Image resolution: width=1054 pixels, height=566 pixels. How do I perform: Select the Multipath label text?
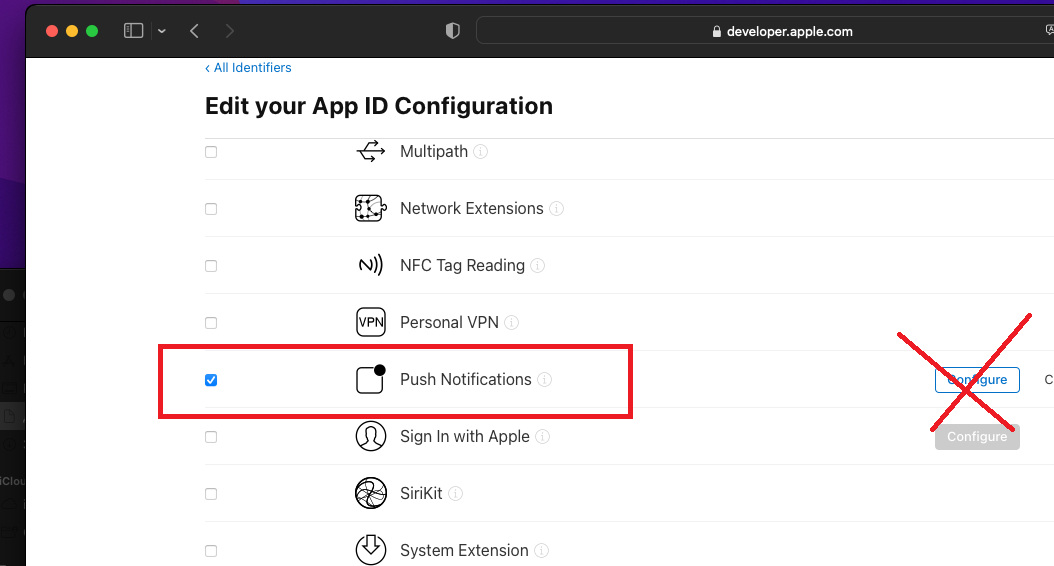pyautogui.click(x=434, y=151)
